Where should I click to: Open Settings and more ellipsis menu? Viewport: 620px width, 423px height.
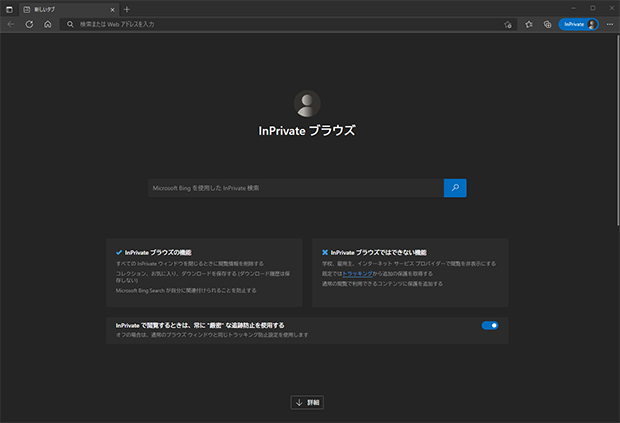point(610,25)
